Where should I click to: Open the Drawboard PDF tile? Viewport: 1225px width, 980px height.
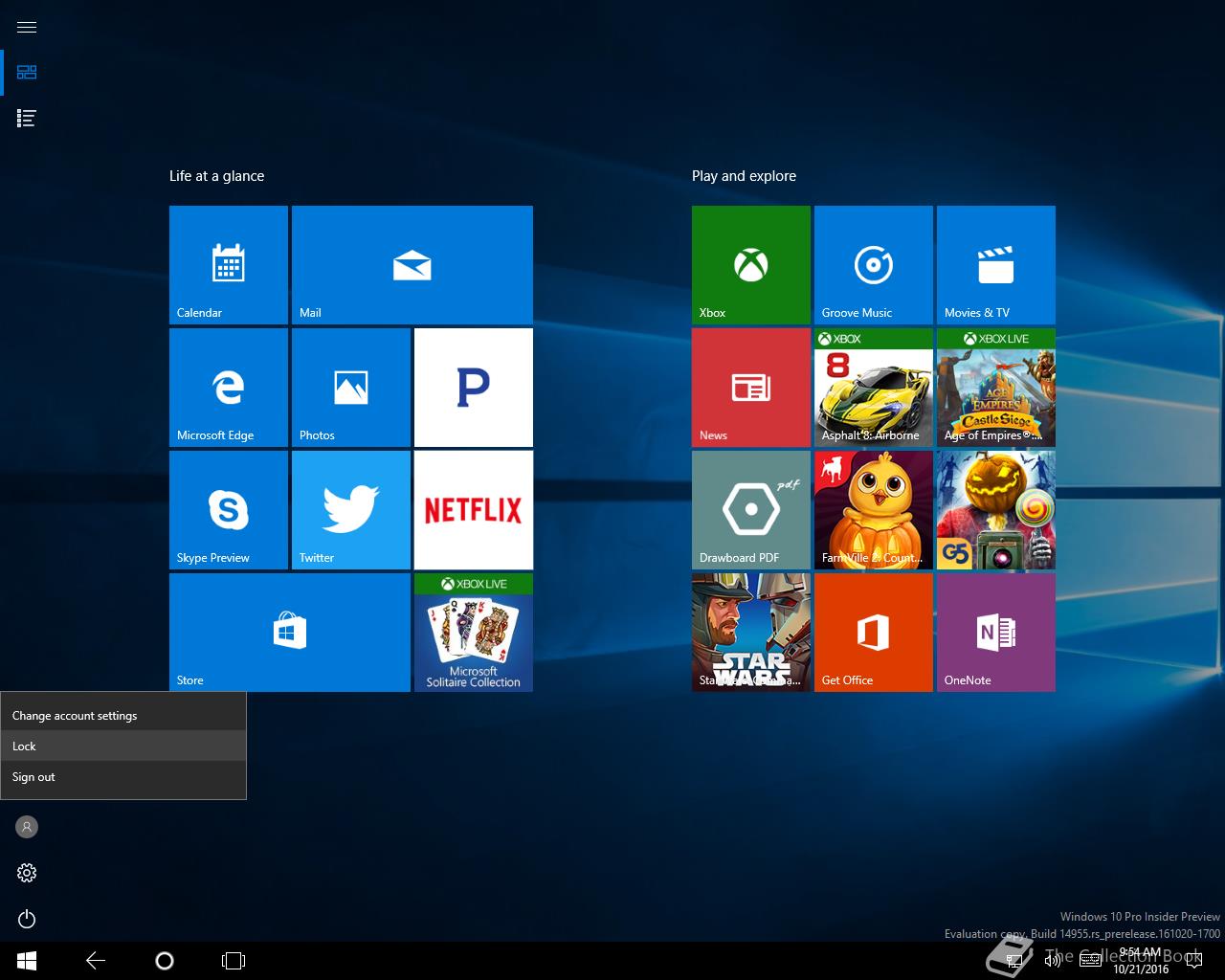pyautogui.click(x=751, y=510)
